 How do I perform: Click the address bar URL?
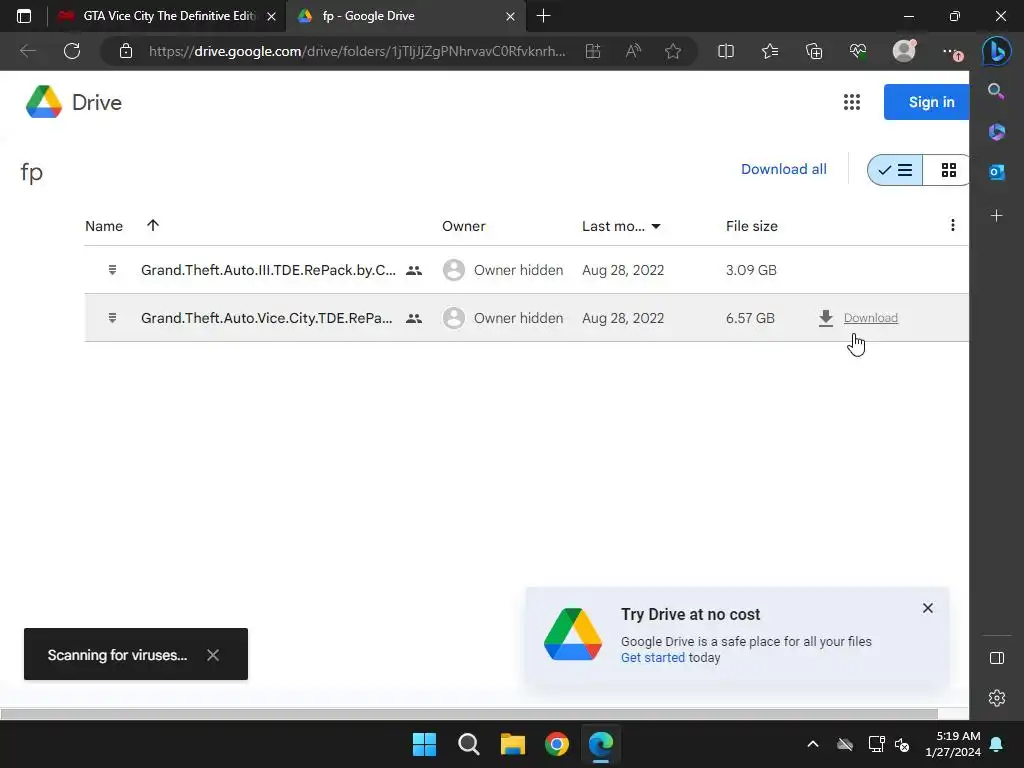click(357, 51)
